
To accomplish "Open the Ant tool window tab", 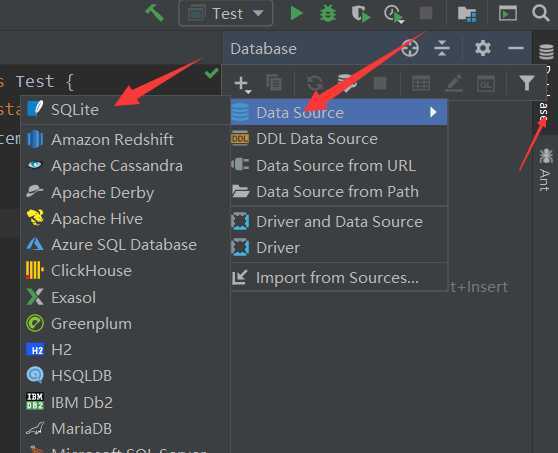I will (x=545, y=171).
